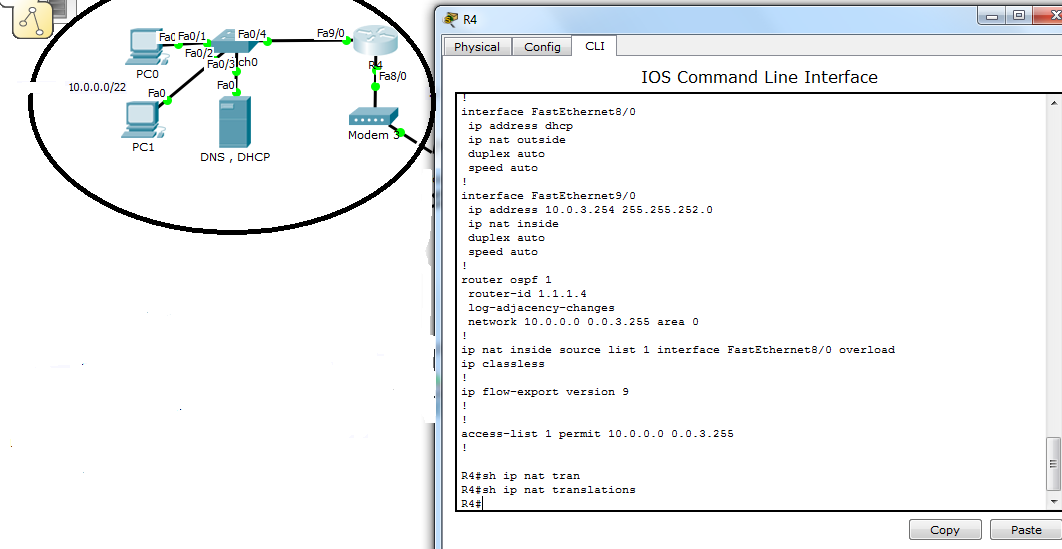
Task: Click 'ip address 10.0.3.254' line
Action: click(x=590, y=210)
